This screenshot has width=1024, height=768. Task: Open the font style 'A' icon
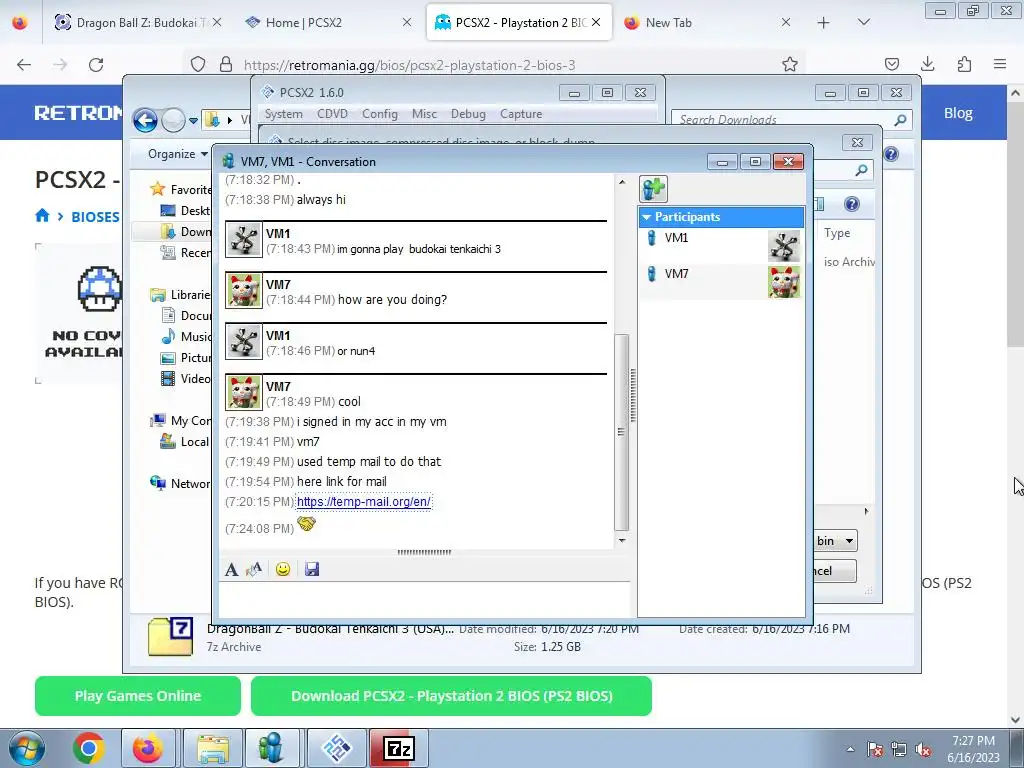pyautogui.click(x=231, y=569)
